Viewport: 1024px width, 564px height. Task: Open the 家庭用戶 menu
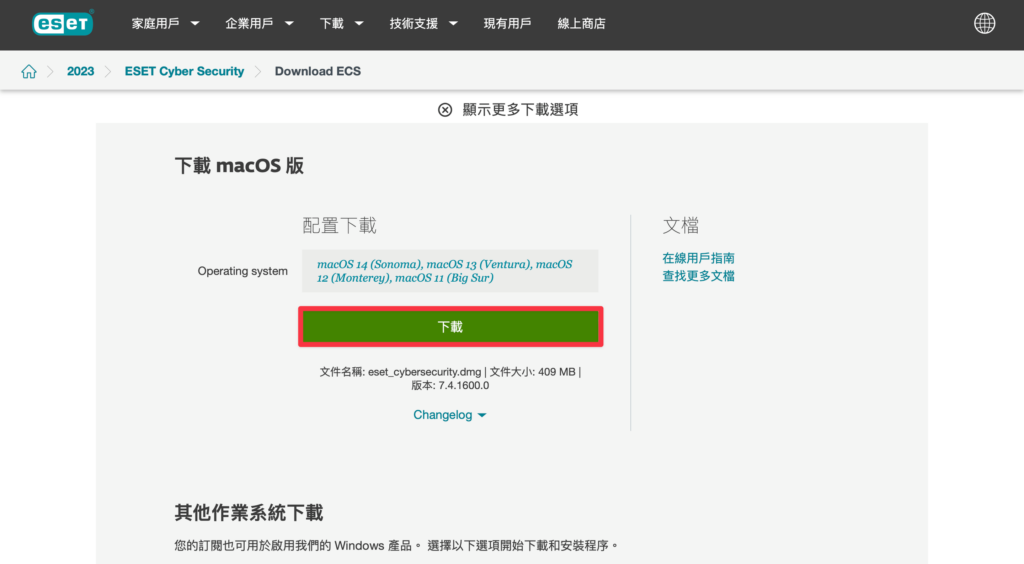155,24
